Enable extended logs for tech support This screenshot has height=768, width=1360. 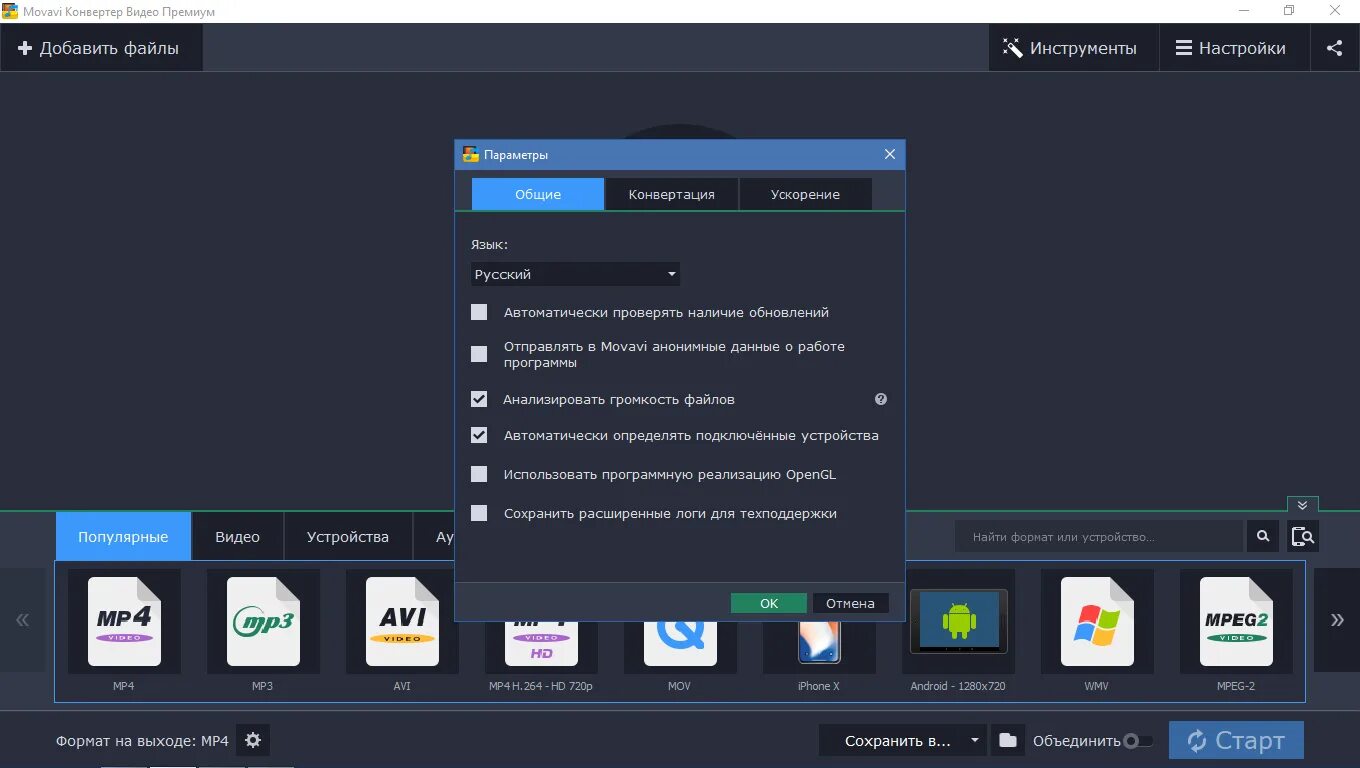pos(479,513)
